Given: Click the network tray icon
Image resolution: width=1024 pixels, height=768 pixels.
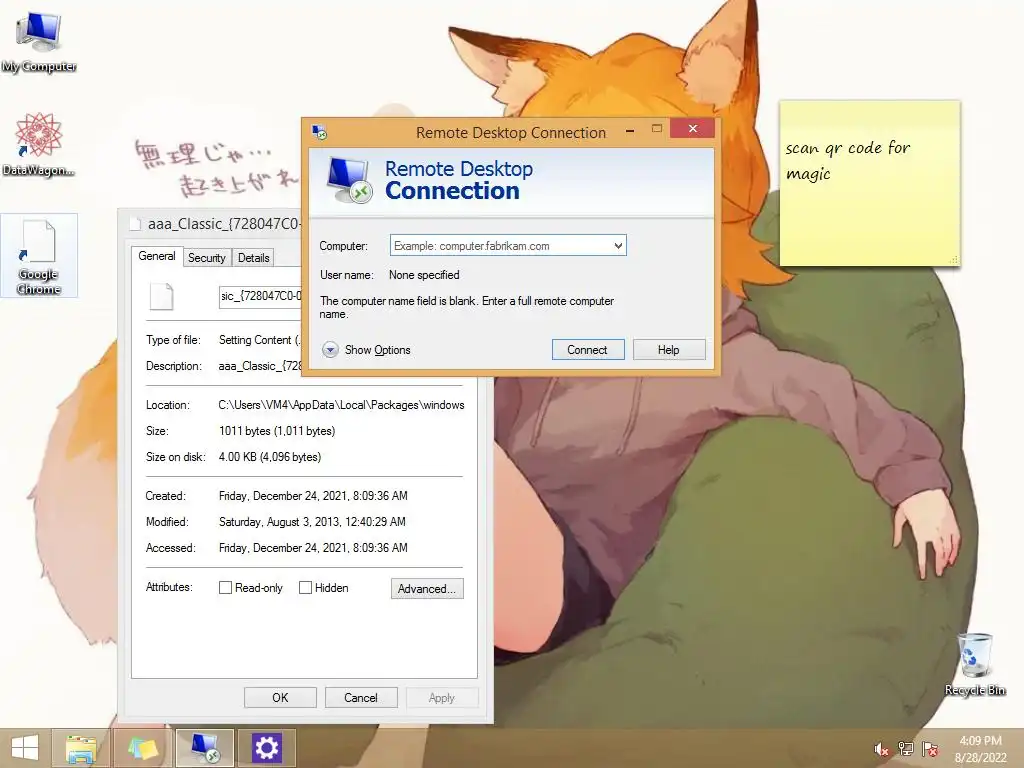Looking at the screenshot, I should [906, 749].
